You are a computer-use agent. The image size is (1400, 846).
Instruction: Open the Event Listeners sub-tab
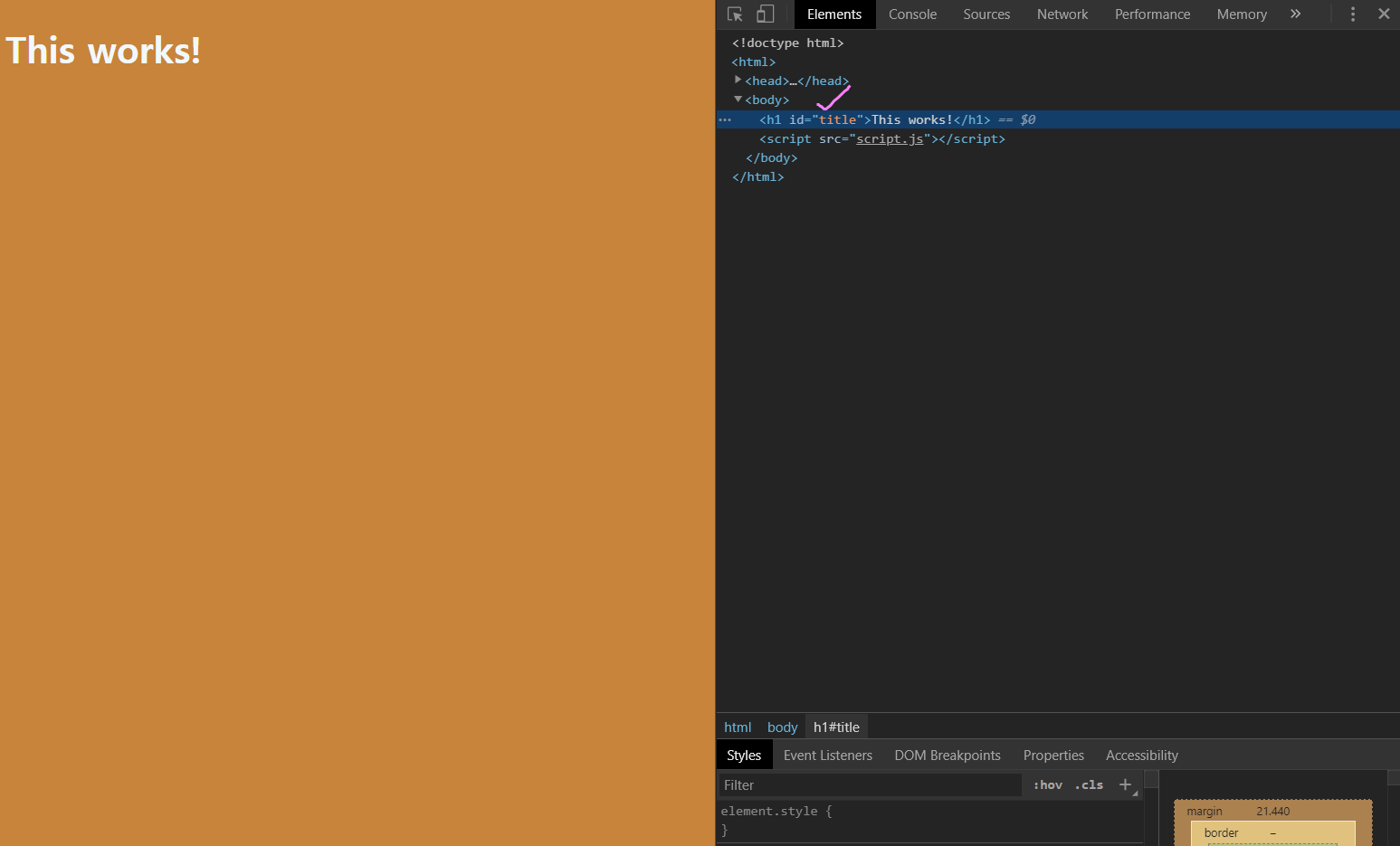(x=828, y=756)
